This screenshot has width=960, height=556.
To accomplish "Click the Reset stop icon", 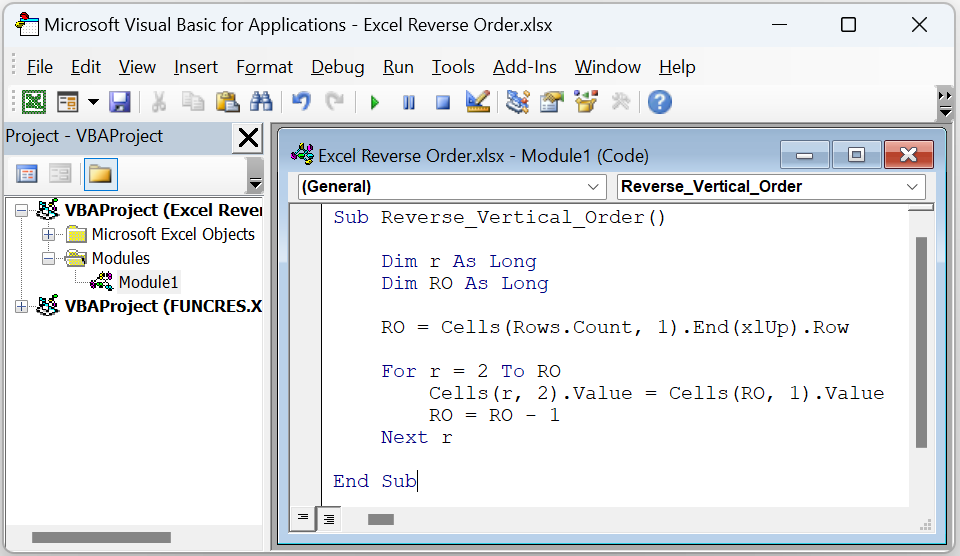I will pyautogui.click(x=443, y=102).
